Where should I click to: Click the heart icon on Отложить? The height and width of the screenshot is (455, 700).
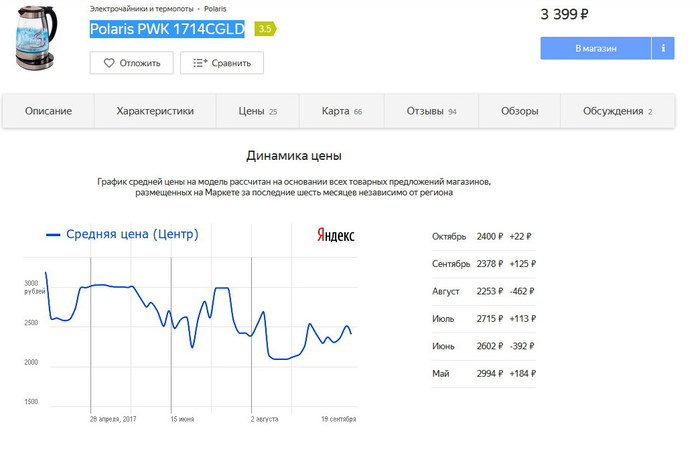(x=107, y=63)
